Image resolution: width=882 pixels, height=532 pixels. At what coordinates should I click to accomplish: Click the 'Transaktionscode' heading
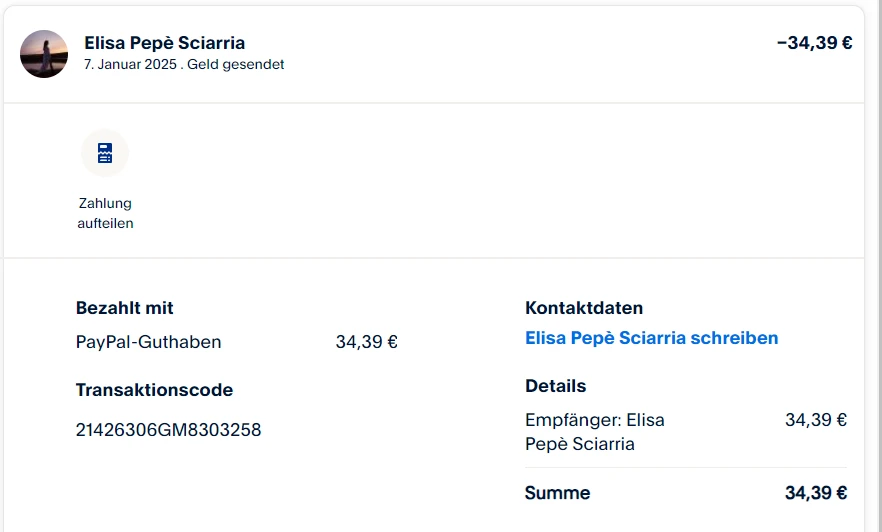click(x=154, y=390)
